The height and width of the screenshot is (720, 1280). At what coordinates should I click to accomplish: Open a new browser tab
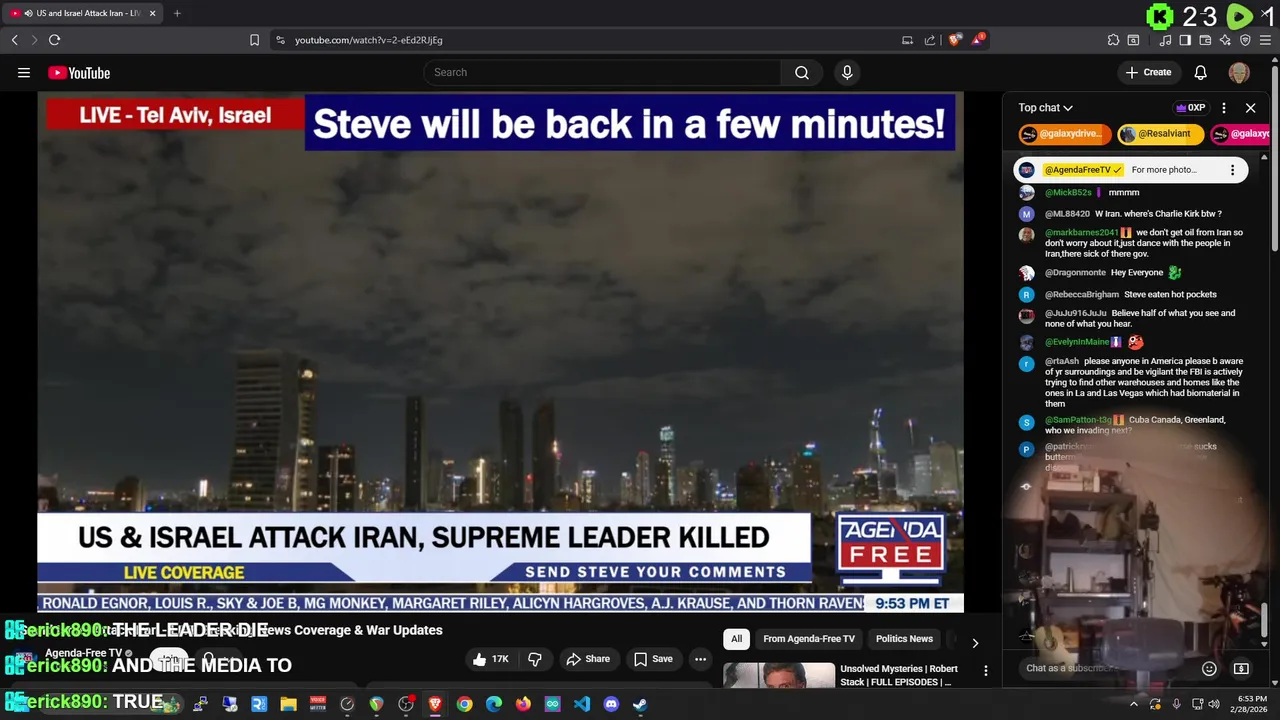pyautogui.click(x=177, y=13)
